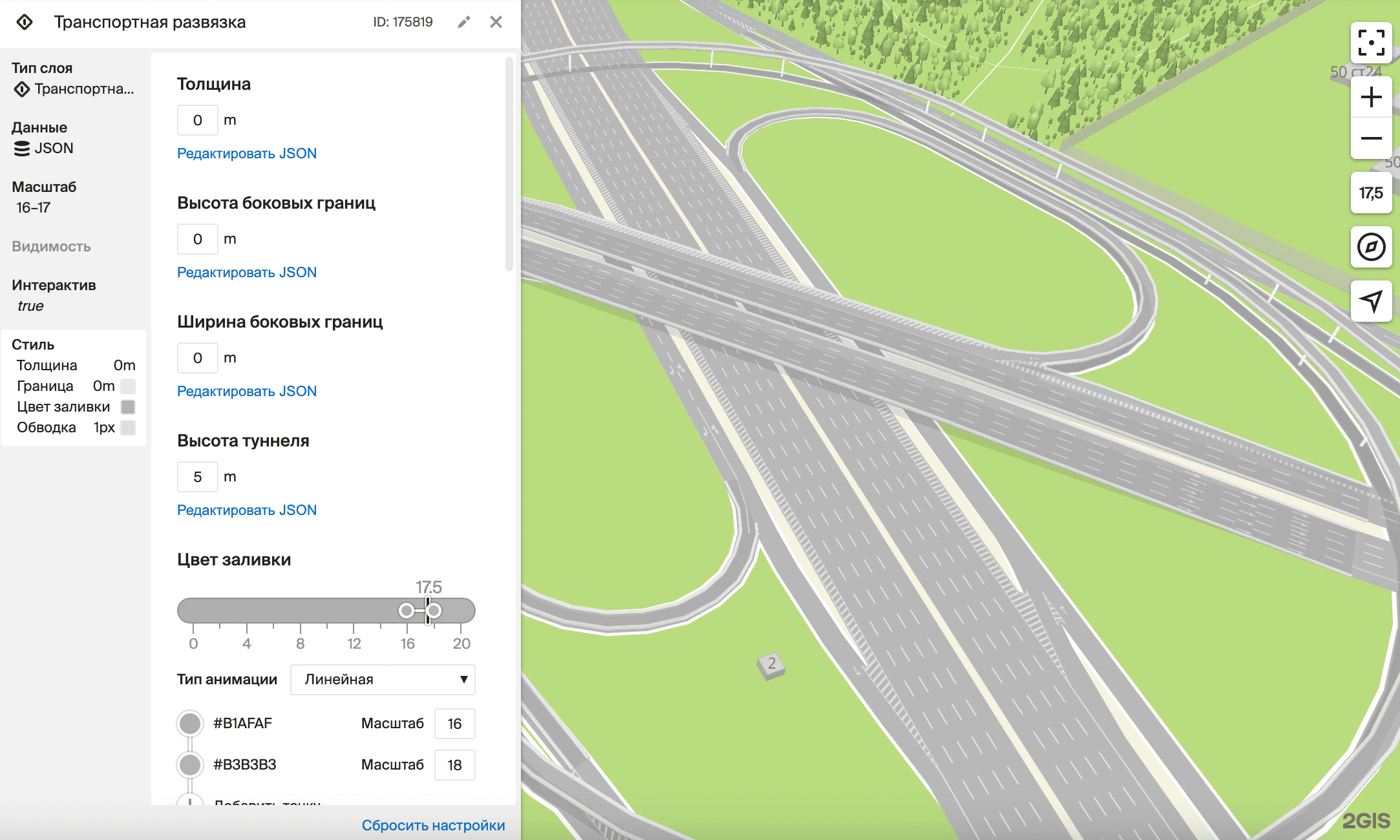Zoom in with the plus button
Viewport: 1400px width, 840px height.
[x=1371, y=98]
